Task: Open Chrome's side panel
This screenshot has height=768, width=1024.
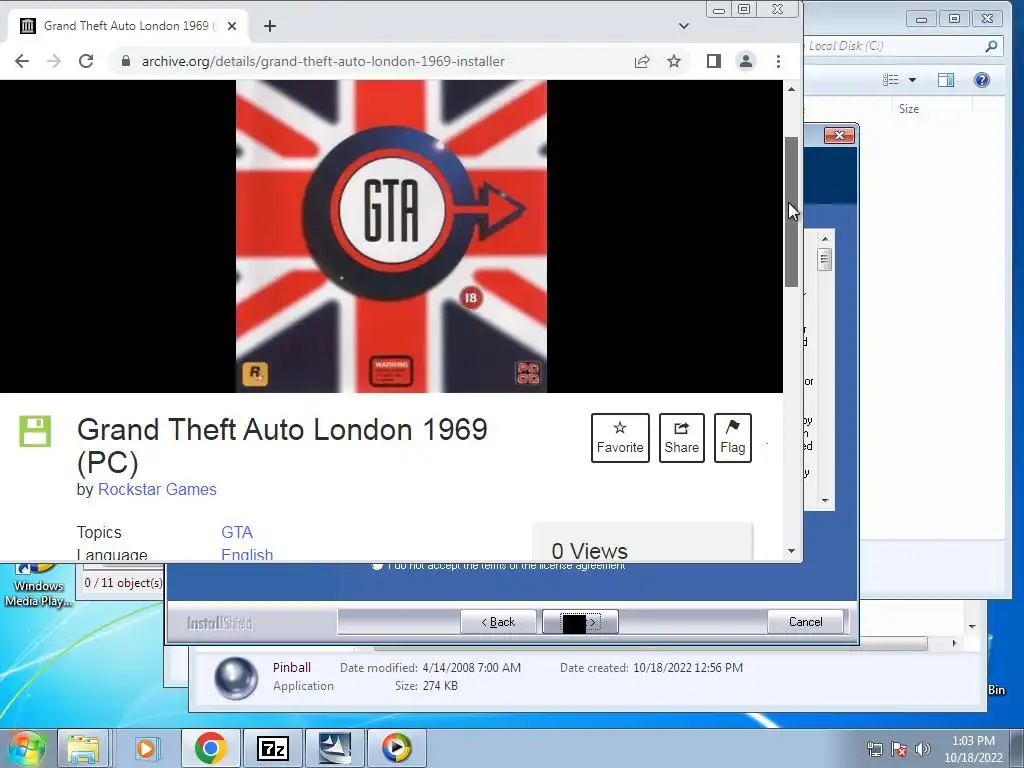Action: (714, 61)
